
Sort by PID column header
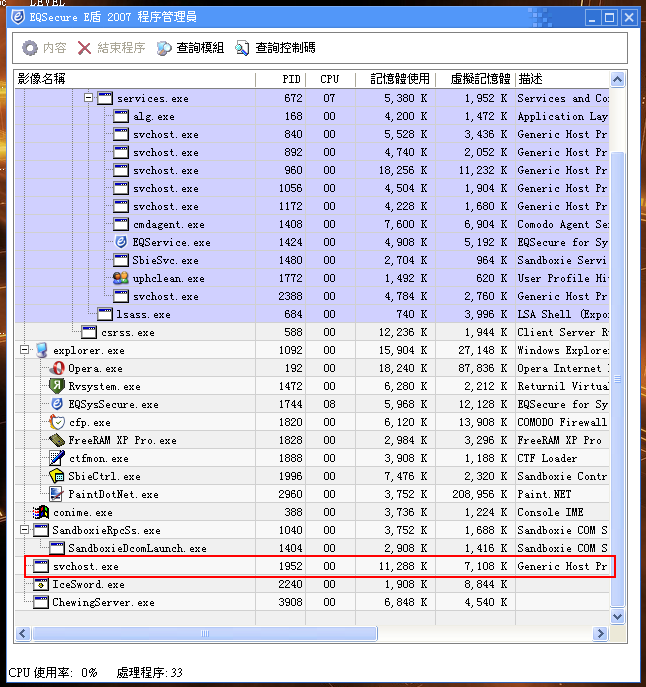tap(280, 79)
